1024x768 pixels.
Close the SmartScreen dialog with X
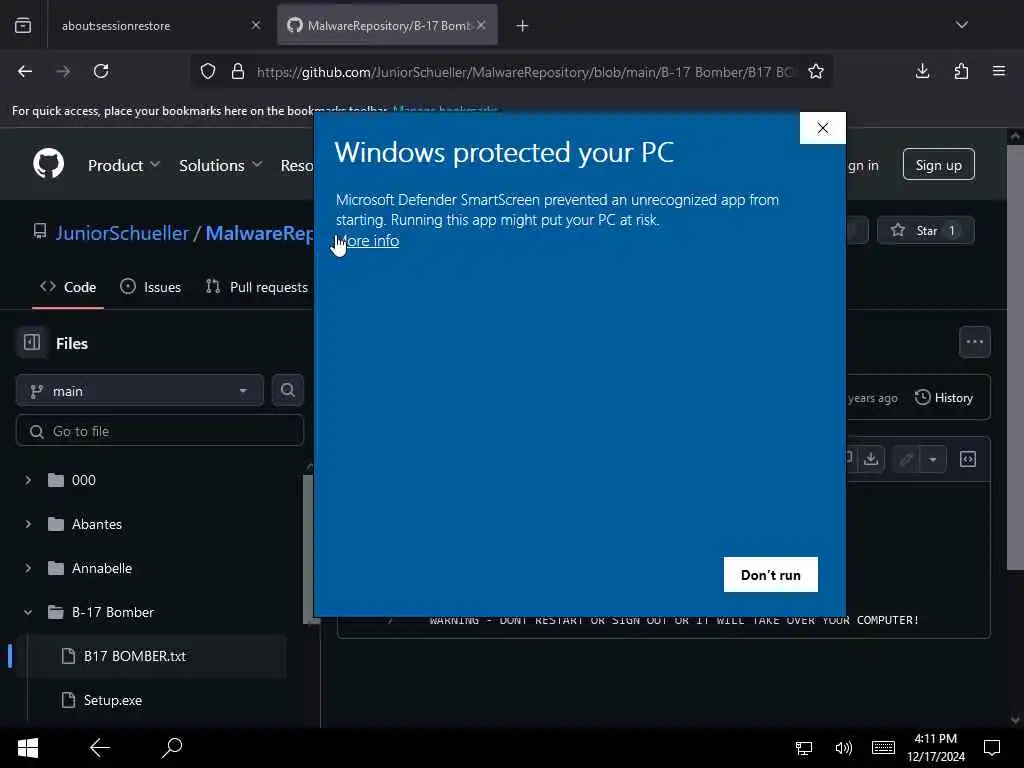click(823, 128)
